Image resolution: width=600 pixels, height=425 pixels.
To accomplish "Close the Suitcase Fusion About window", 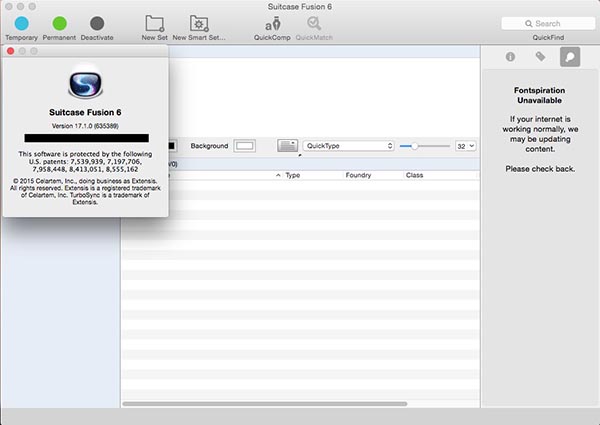I will pos(10,51).
